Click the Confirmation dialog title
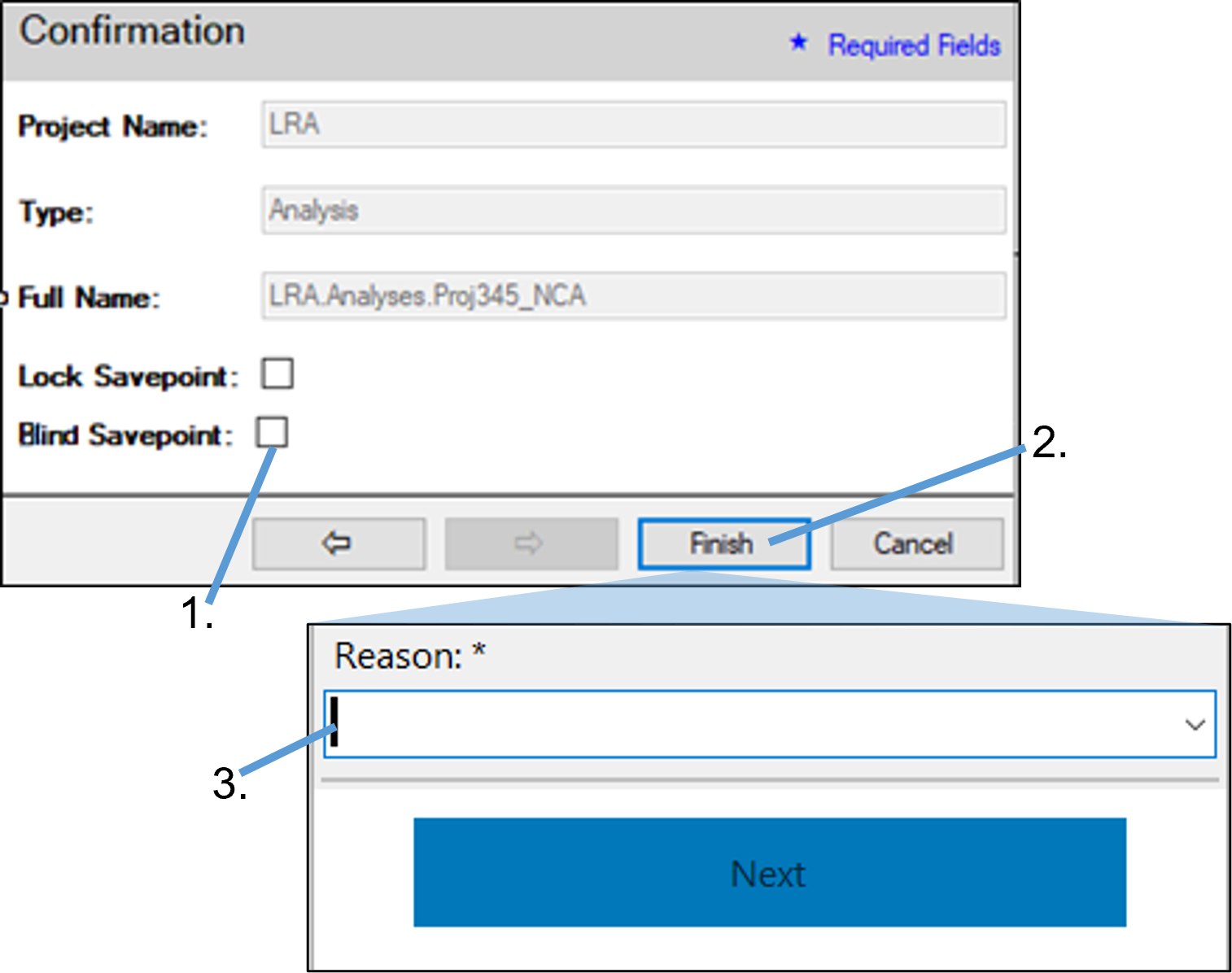1232x973 pixels. [x=133, y=32]
